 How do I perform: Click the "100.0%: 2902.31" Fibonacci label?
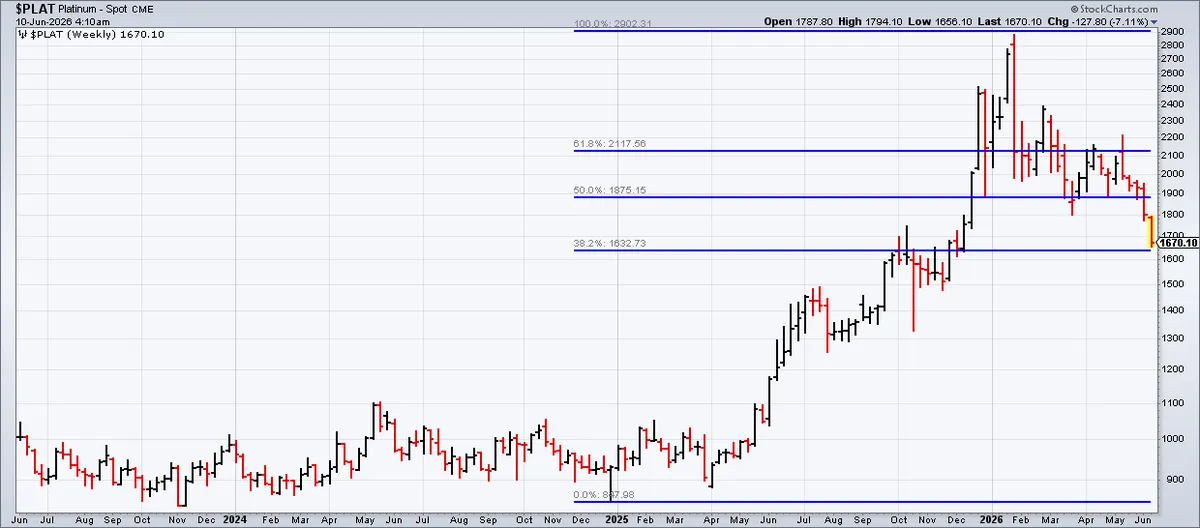(x=614, y=24)
